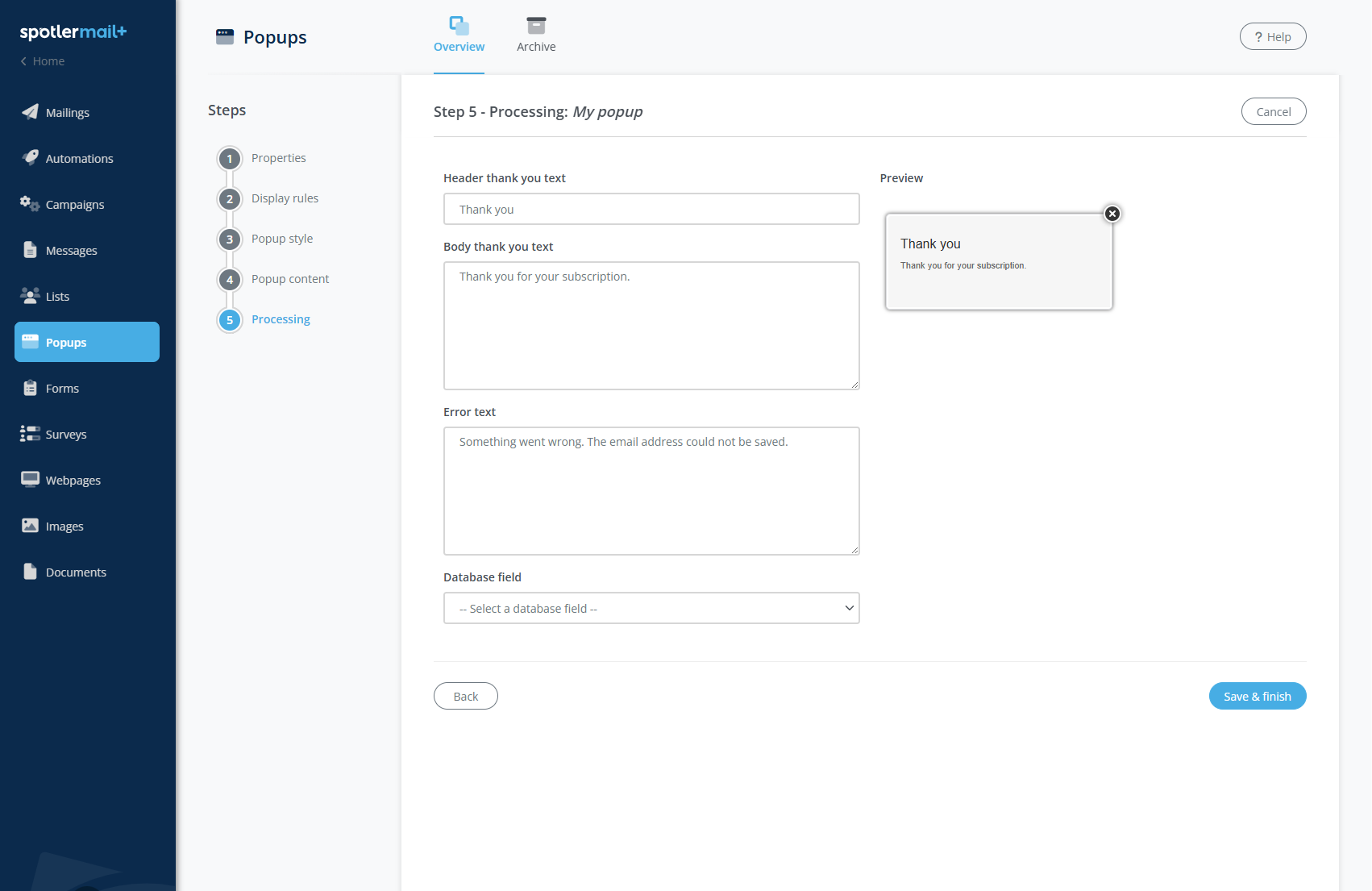Go to the Popup style step
The image size is (1372, 891).
point(282,239)
